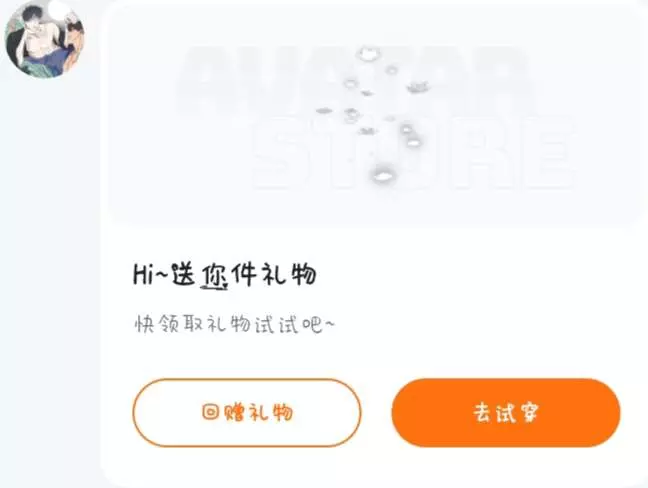Tap the largest water droplet in banner

tap(384, 176)
